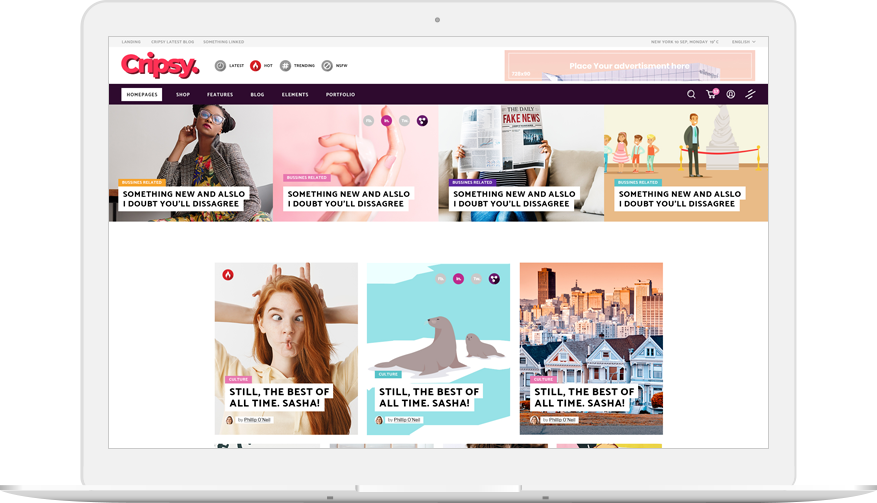Click Culture tag on city houses card

pyautogui.click(x=543, y=379)
